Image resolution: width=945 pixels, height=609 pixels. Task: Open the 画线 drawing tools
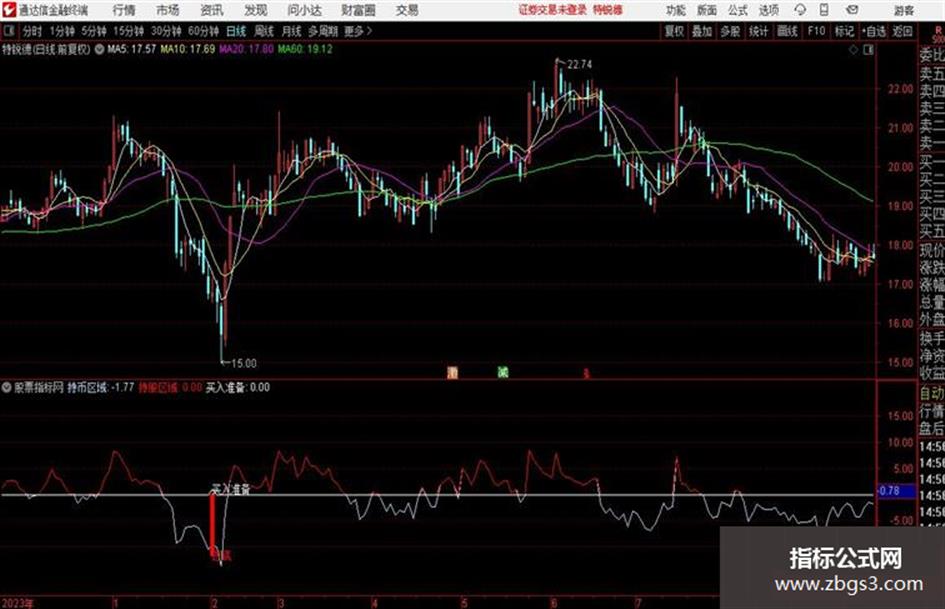[x=787, y=31]
